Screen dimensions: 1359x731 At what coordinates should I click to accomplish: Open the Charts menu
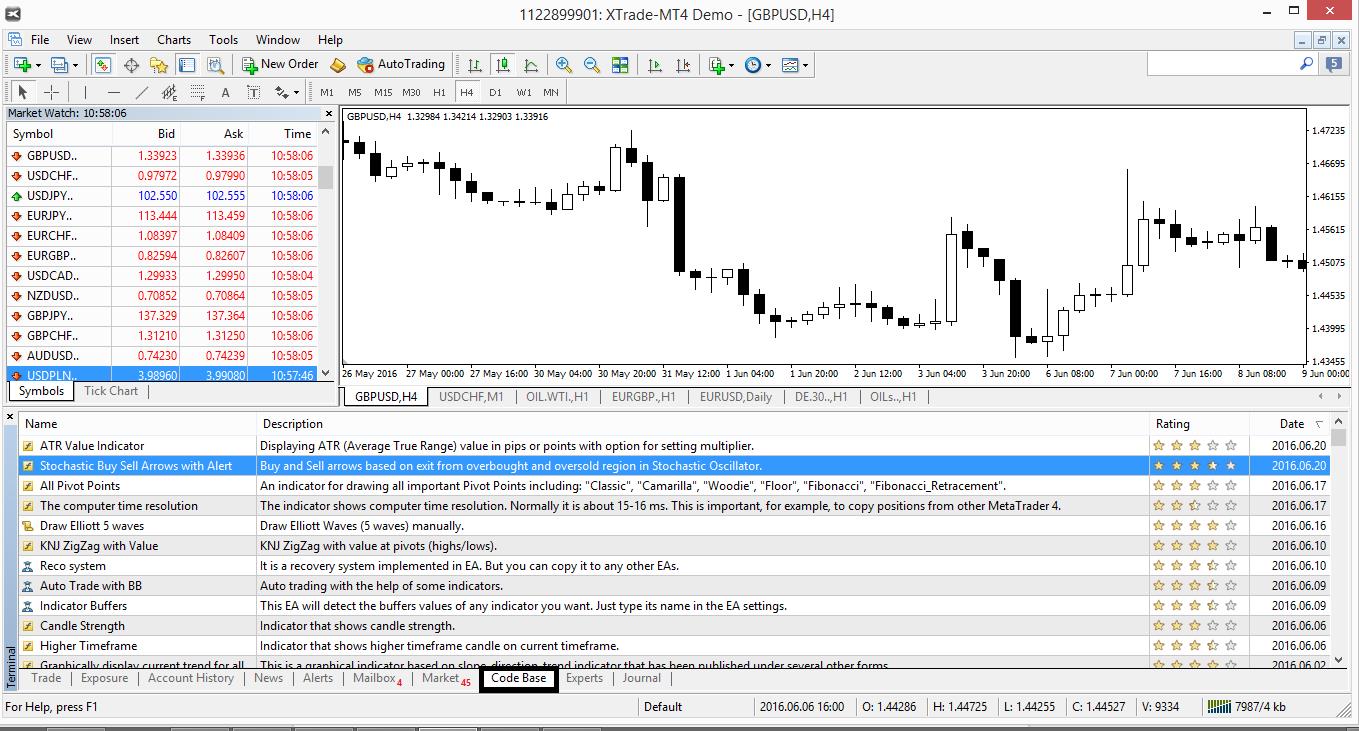click(174, 40)
